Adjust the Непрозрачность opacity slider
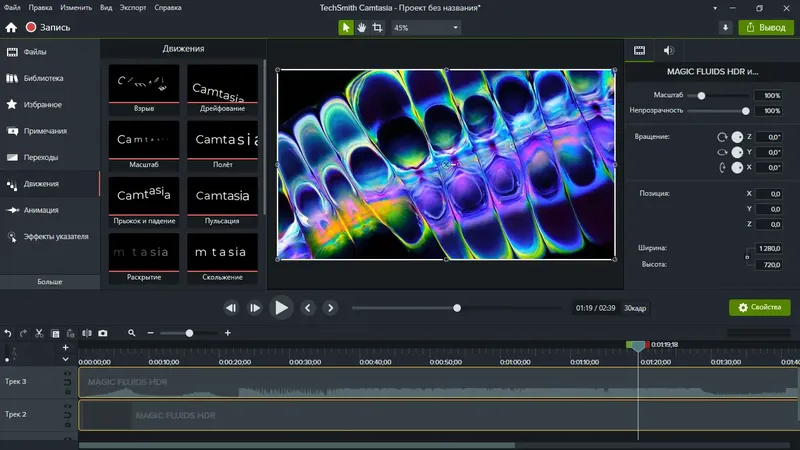The image size is (800, 450). (x=745, y=111)
